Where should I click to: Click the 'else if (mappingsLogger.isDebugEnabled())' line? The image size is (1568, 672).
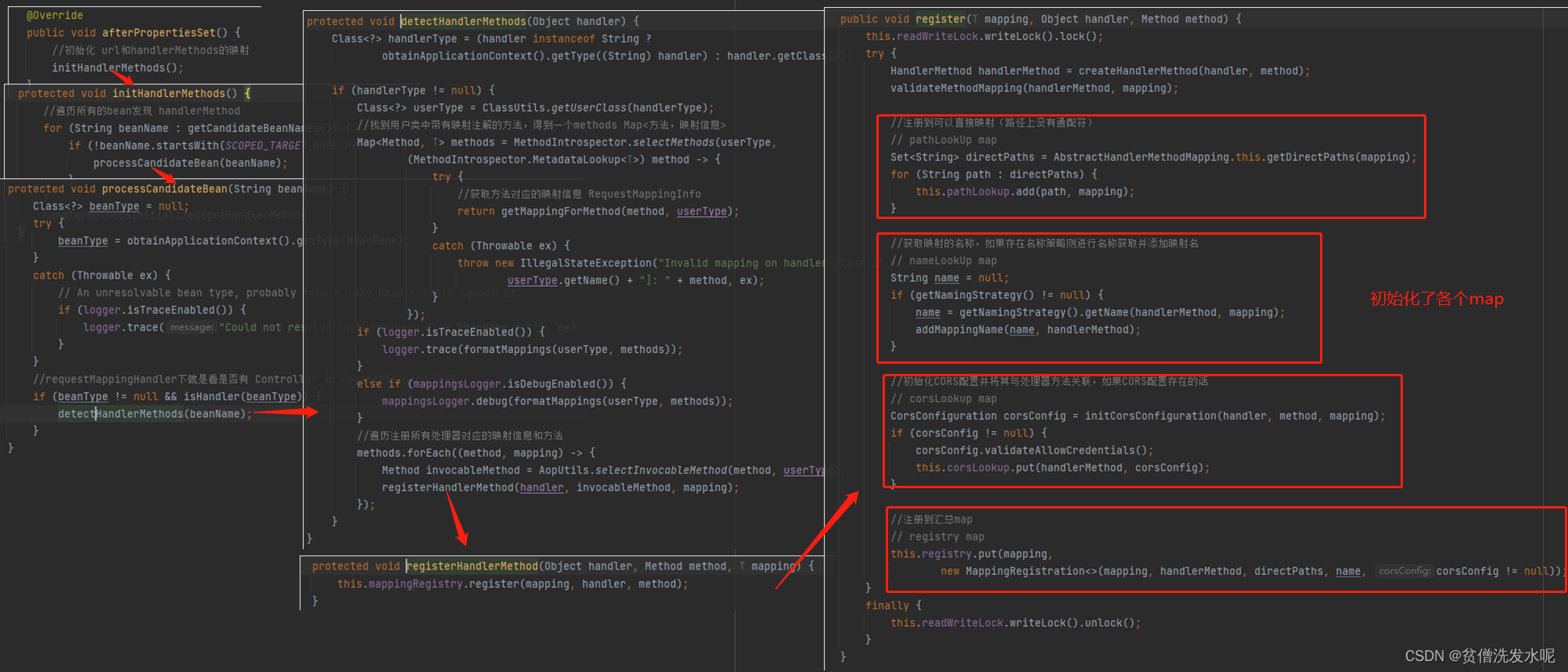(491, 384)
